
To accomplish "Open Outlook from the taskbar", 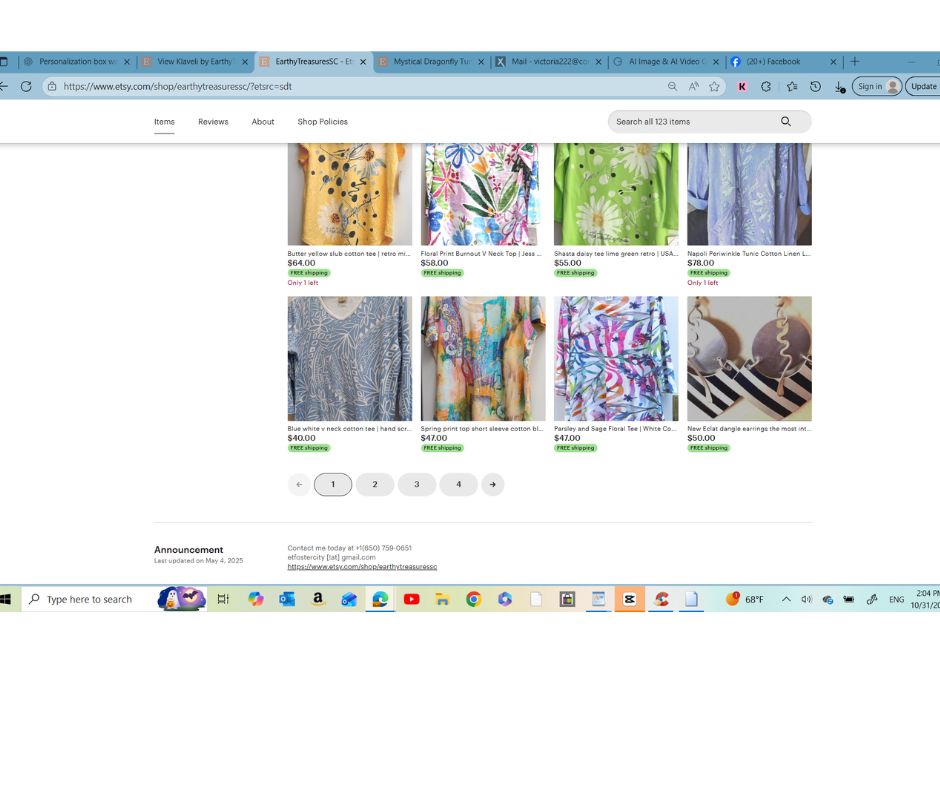I will coord(287,598).
